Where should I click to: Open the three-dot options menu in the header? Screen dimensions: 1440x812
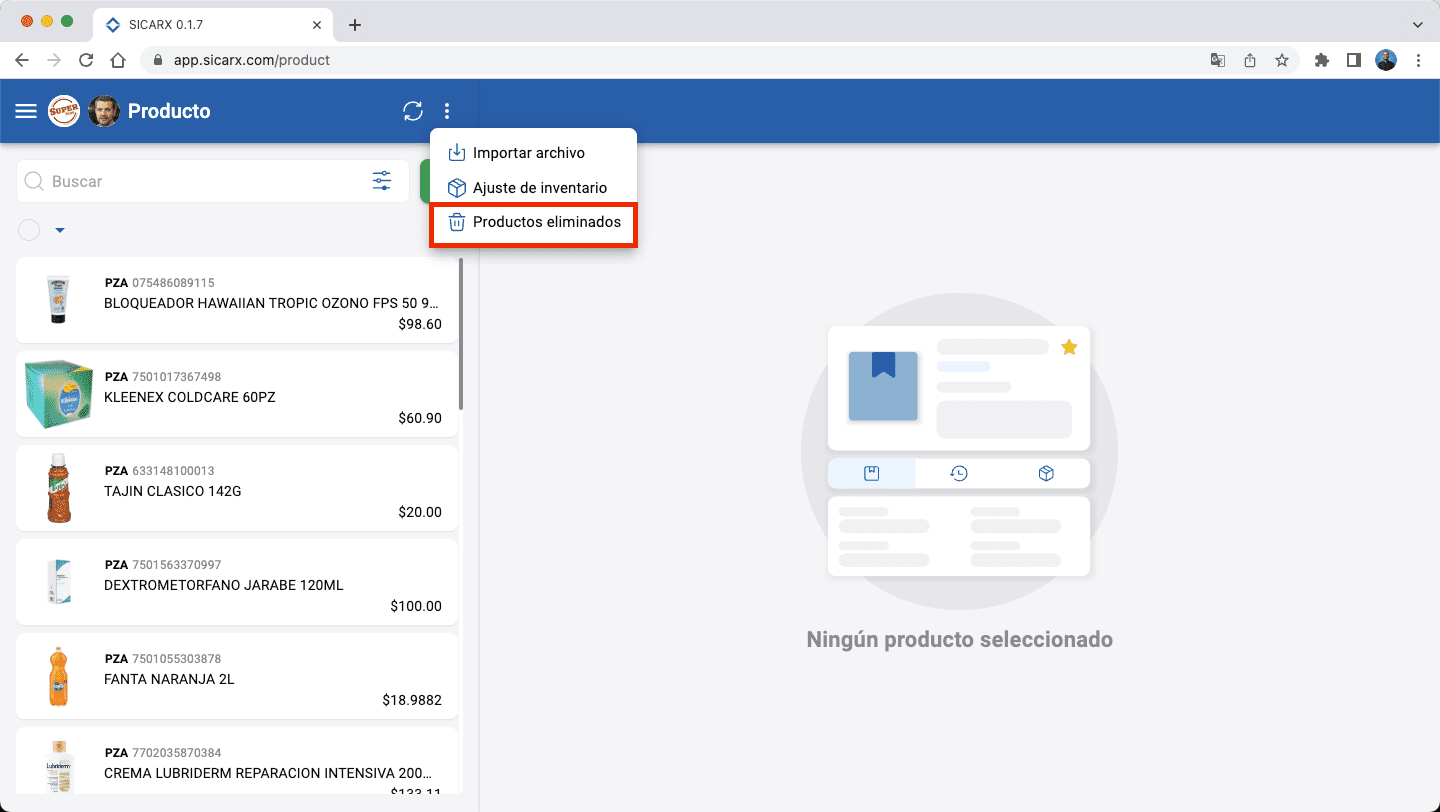[446, 111]
